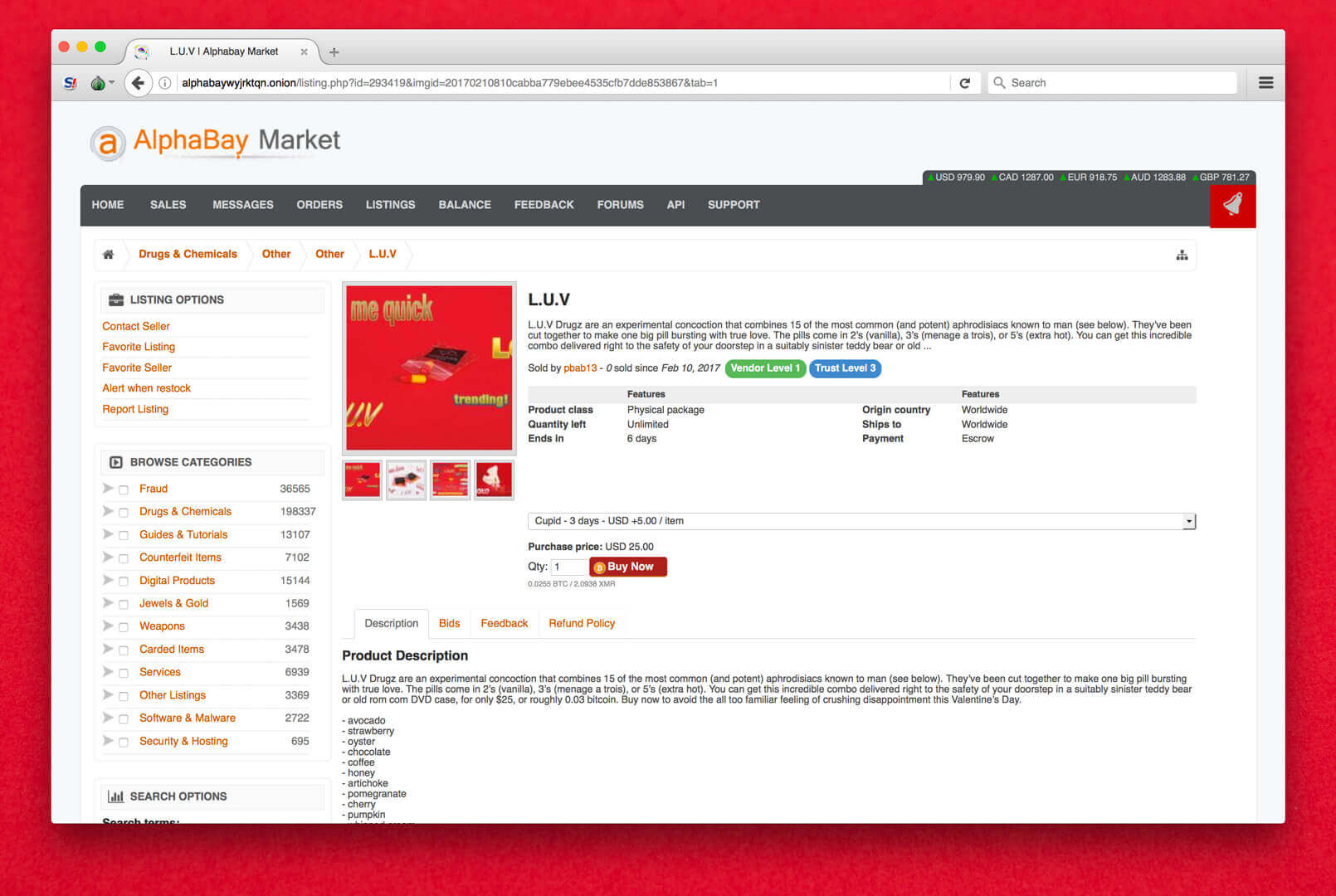Viewport: 1336px width, 896px height.
Task: Select the third product thumbnail
Action: click(450, 480)
